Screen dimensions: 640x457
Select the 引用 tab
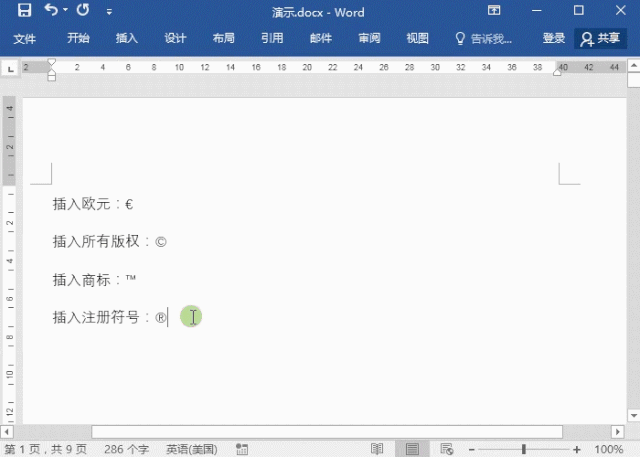pos(272,38)
